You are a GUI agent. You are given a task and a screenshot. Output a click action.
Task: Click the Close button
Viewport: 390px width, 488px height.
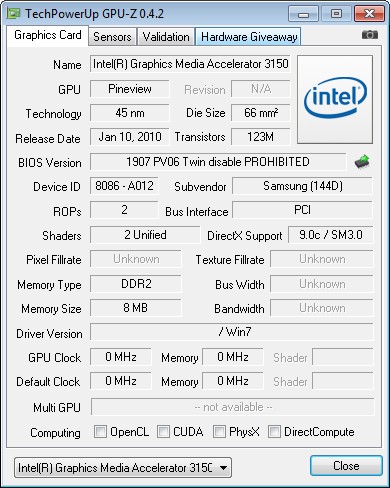[346, 466]
